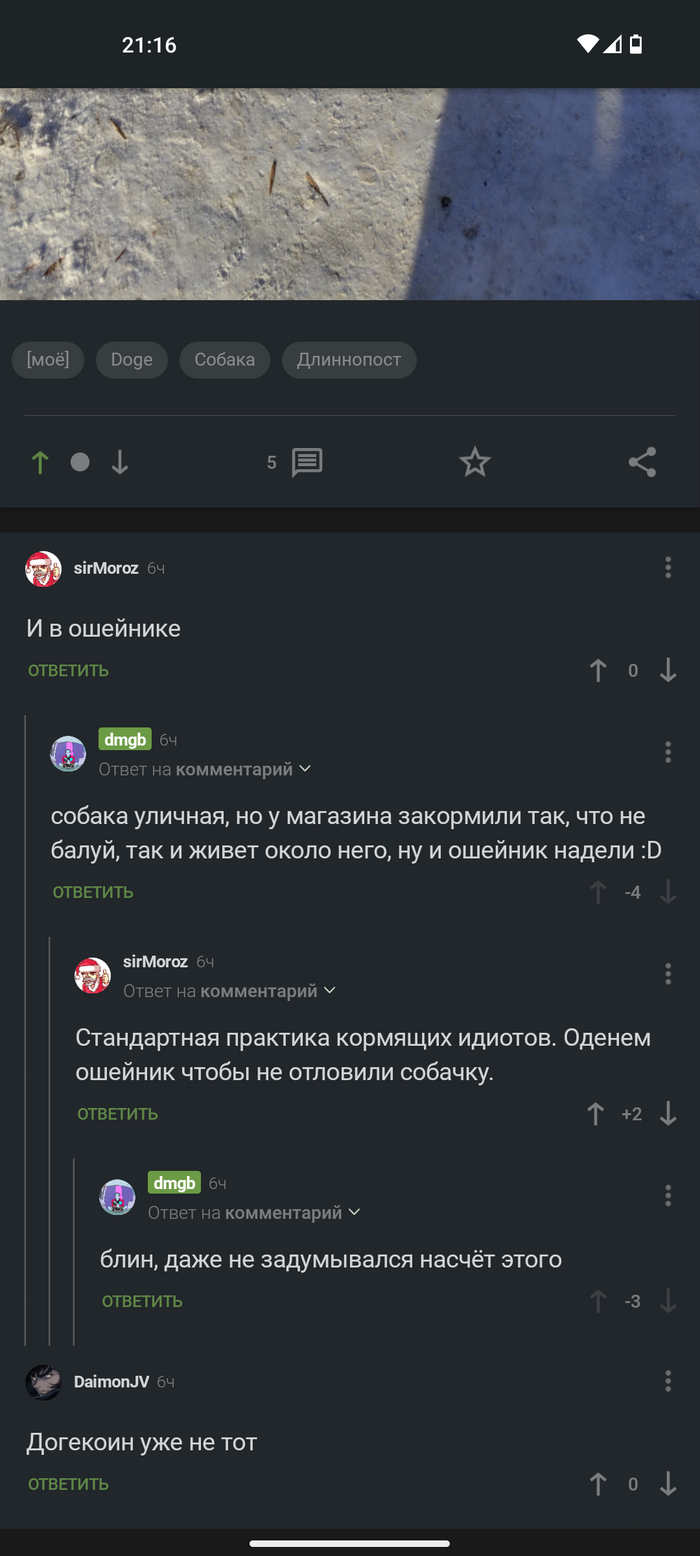Open dmgb's user profile
The height and width of the screenshot is (1556, 700).
click(124, 739)
